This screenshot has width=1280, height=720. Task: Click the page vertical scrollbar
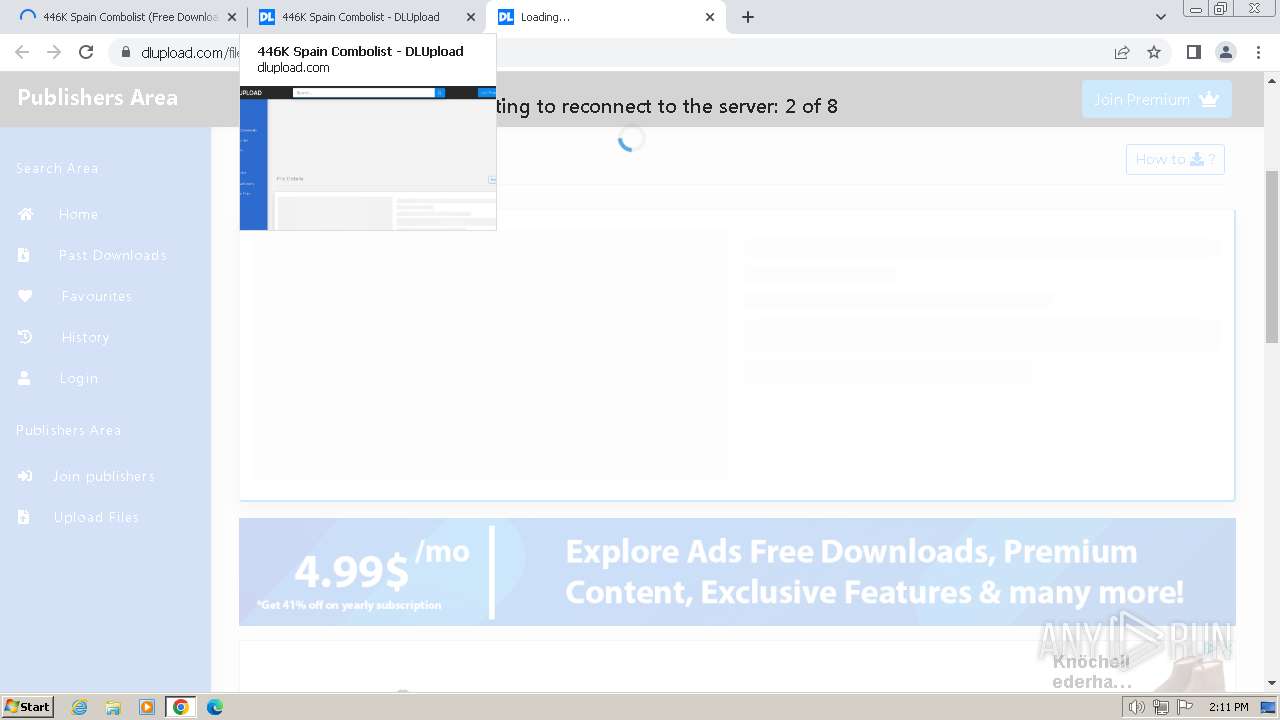(1272, 258)
